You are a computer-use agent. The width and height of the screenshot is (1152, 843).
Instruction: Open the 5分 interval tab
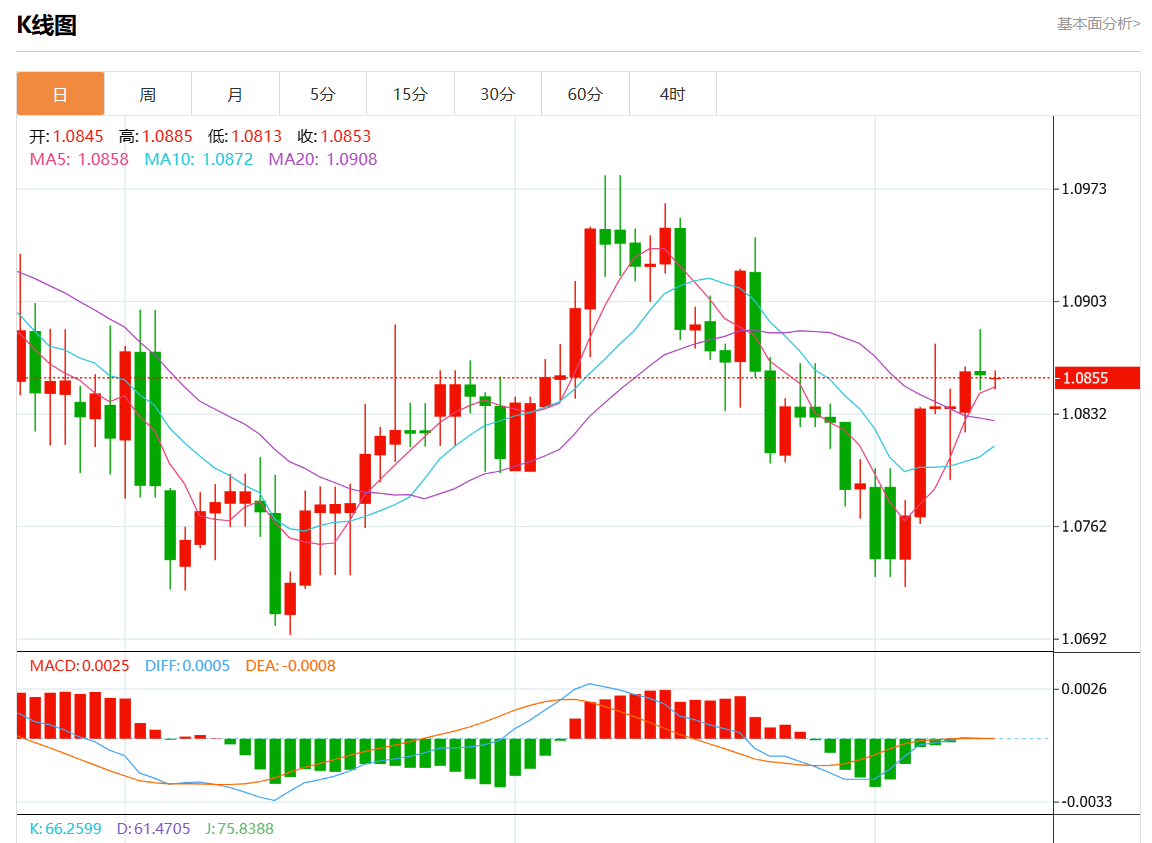[x=323, y=94]
